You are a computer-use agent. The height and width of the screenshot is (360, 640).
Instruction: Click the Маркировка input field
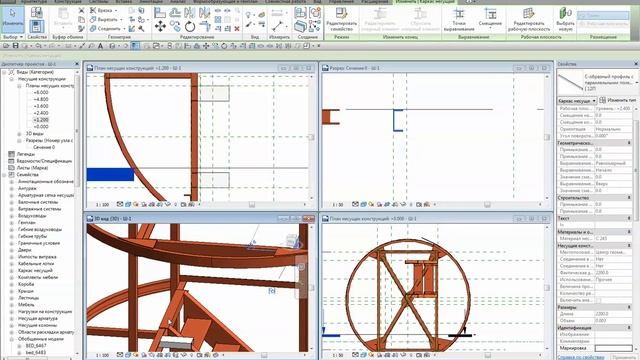[x=613, y=348]
